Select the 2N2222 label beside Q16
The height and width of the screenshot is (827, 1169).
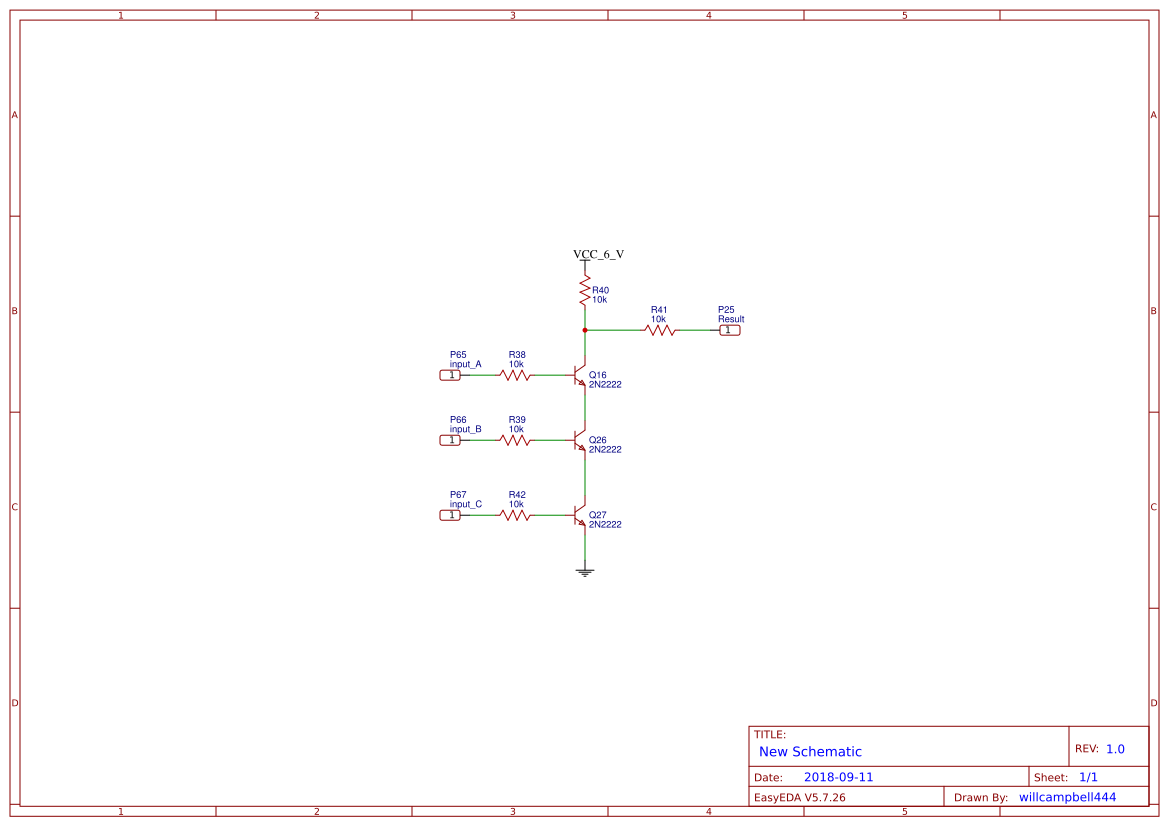(x=604, y=384)
